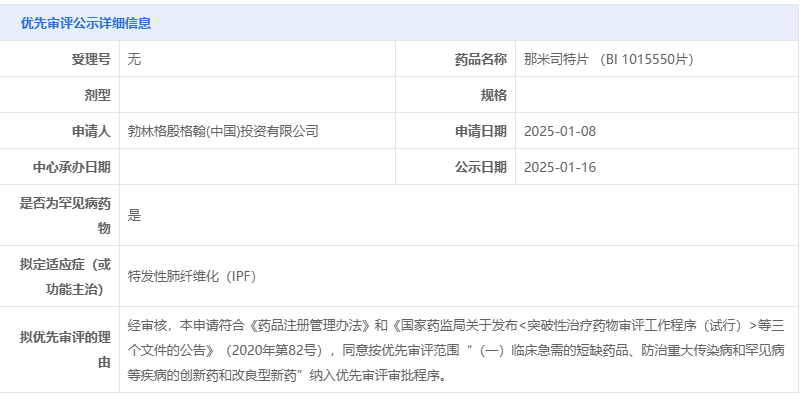The height and width of the screenshot is (399, 802).
Task: Select the 药品名称 label
Action: coord(481,59)
